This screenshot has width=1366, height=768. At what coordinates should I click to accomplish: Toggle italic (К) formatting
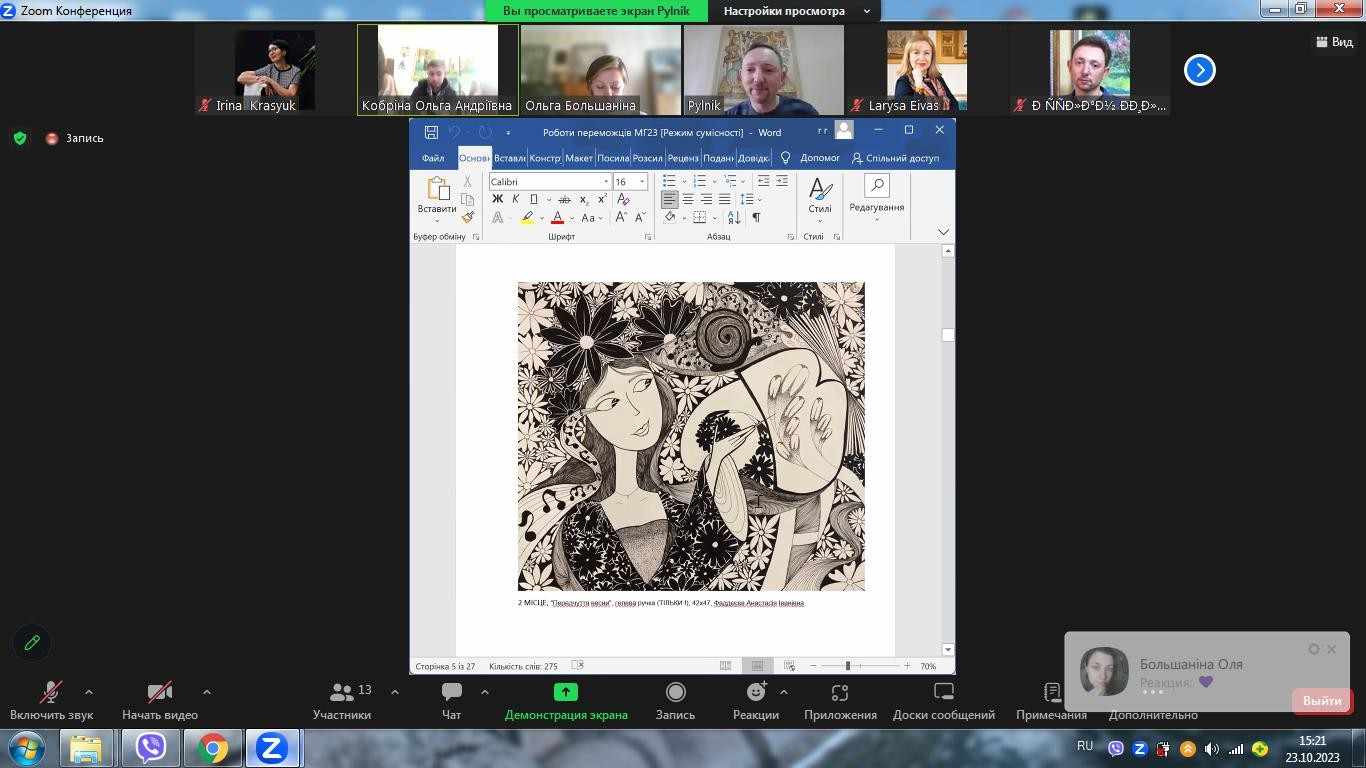tap(515, 199)
